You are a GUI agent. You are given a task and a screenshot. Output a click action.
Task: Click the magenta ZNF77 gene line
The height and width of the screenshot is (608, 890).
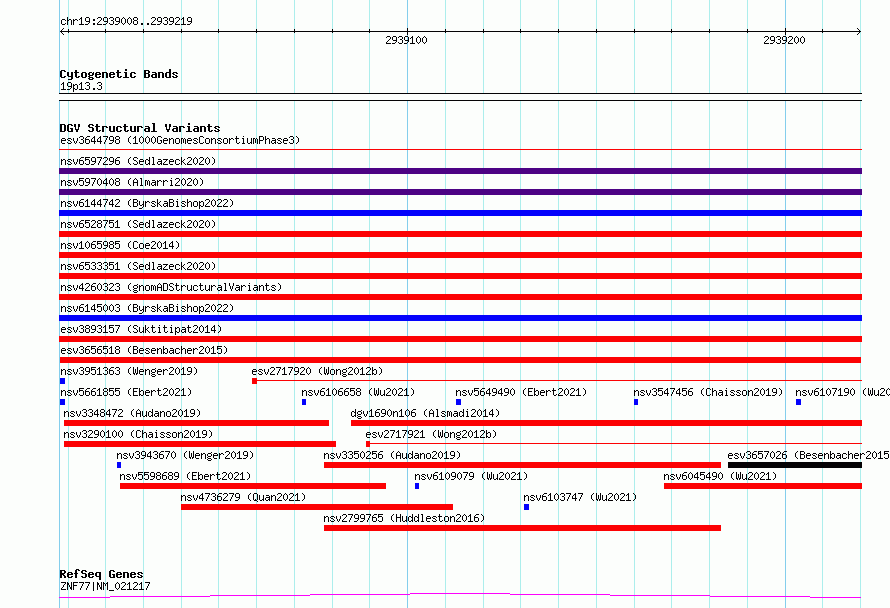[460, 596]
